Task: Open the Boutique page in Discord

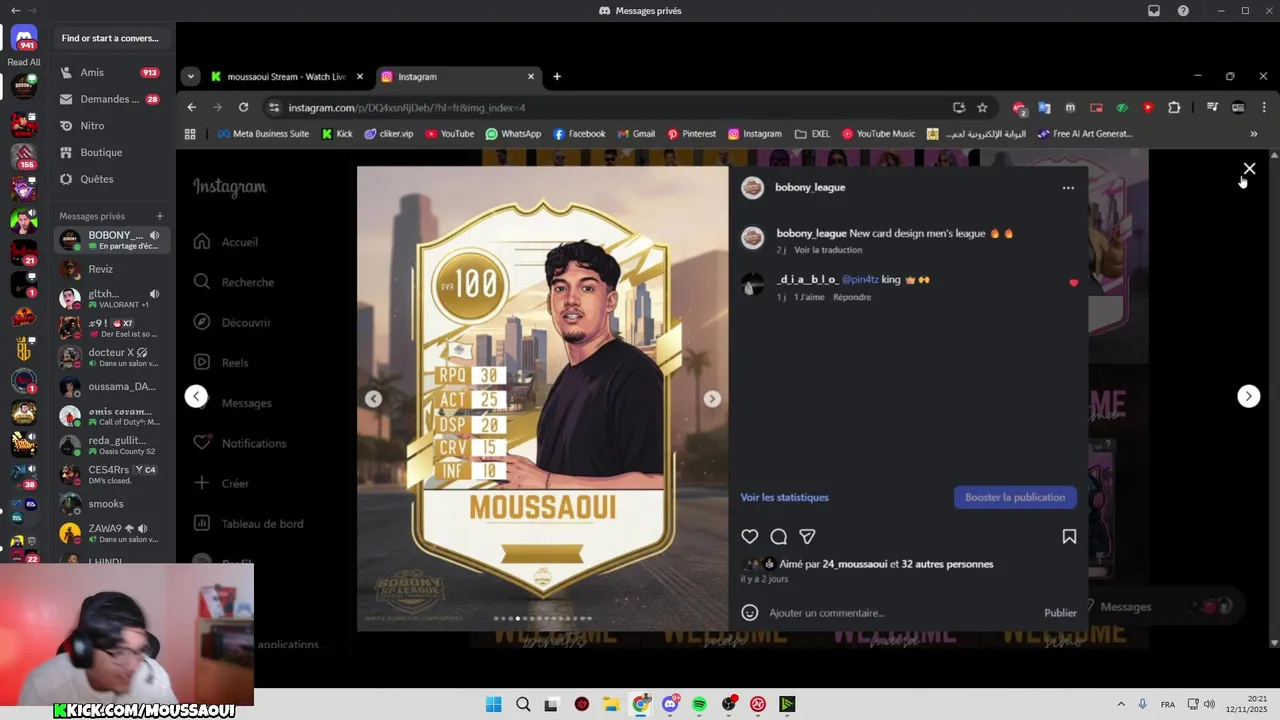Action: 111,152
